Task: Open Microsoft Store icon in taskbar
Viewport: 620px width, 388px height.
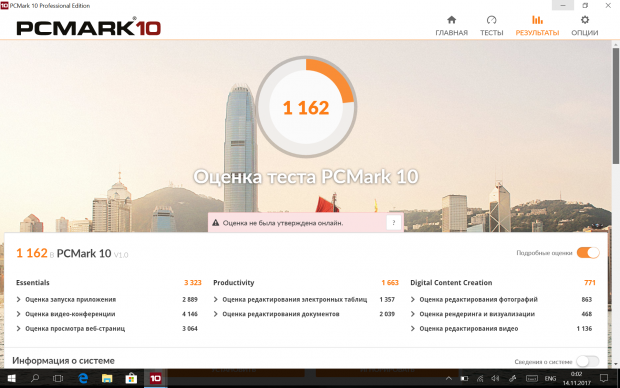Action: (x=131, y=379)
